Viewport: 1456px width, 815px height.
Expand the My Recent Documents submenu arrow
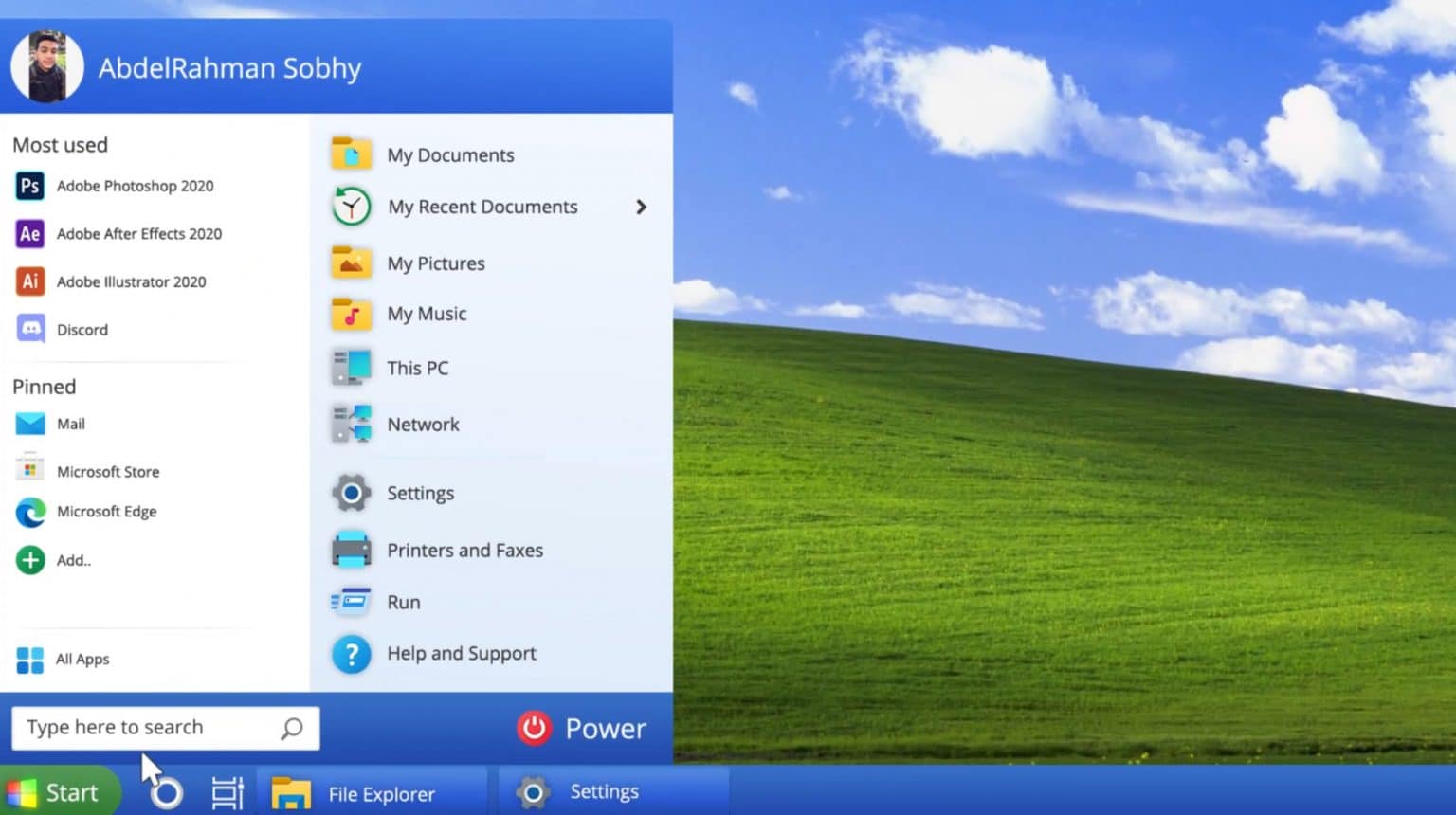642,207
